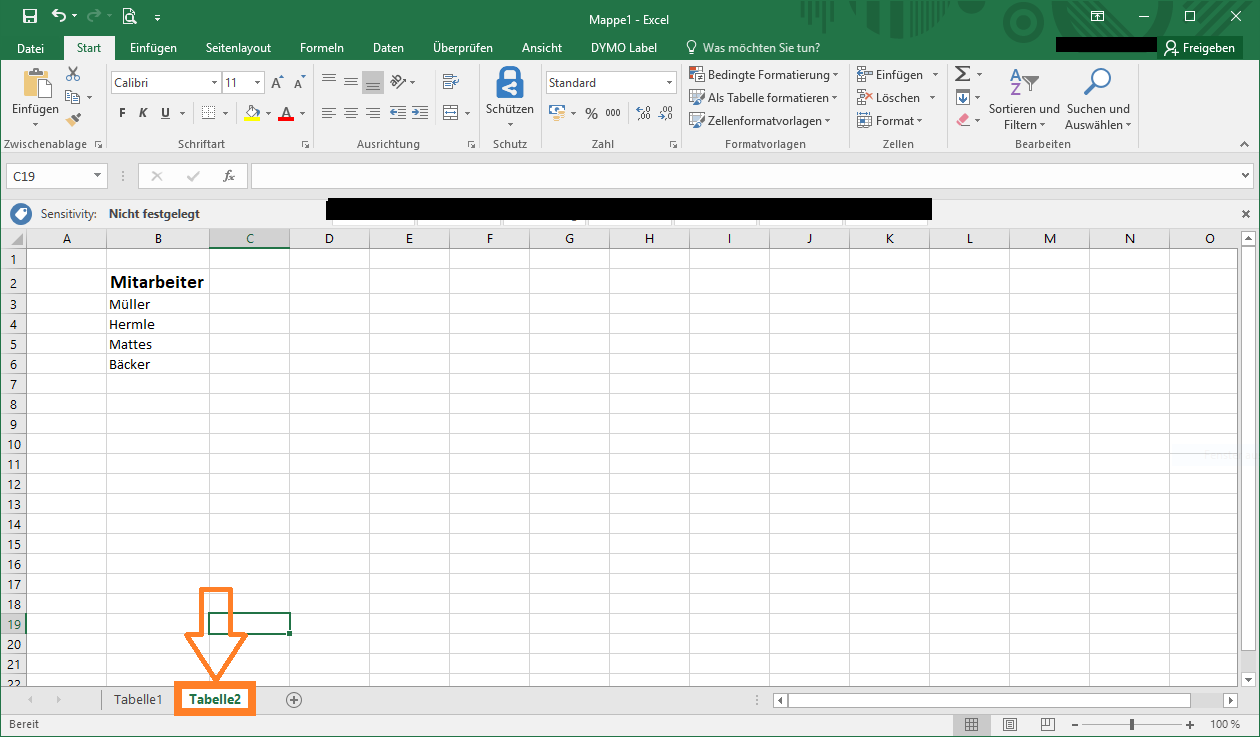Open the DYMO Label tab
This screenshot has width=1260, height=737.
623,47
